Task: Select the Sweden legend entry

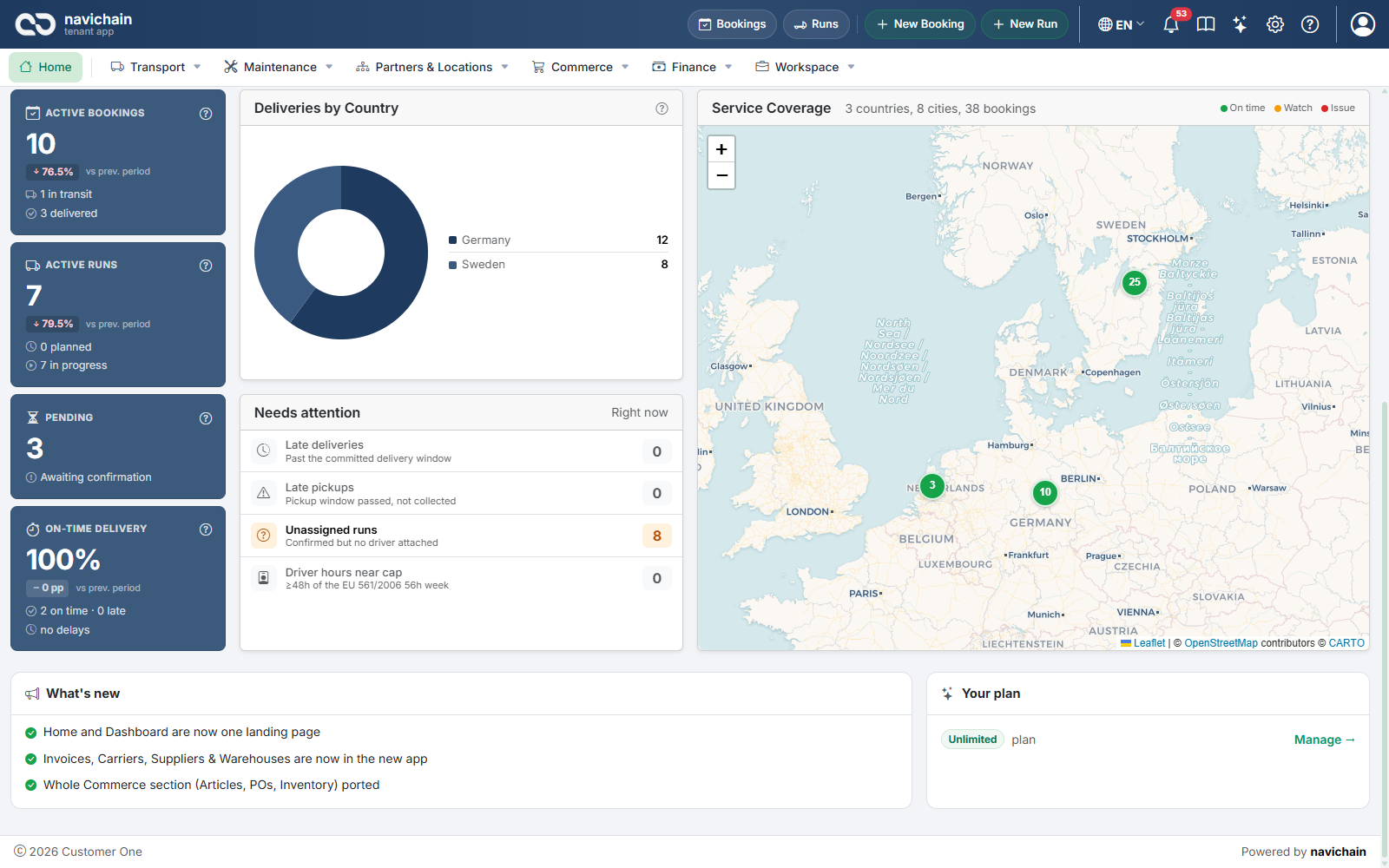Action: tap(558, 265)
